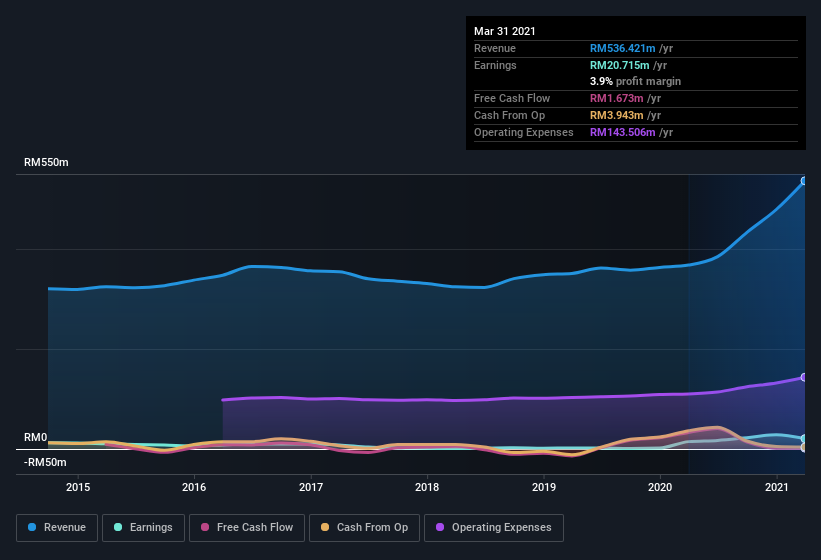
Task: Click the 3.9% profit margin text
Action: [635, 81]
